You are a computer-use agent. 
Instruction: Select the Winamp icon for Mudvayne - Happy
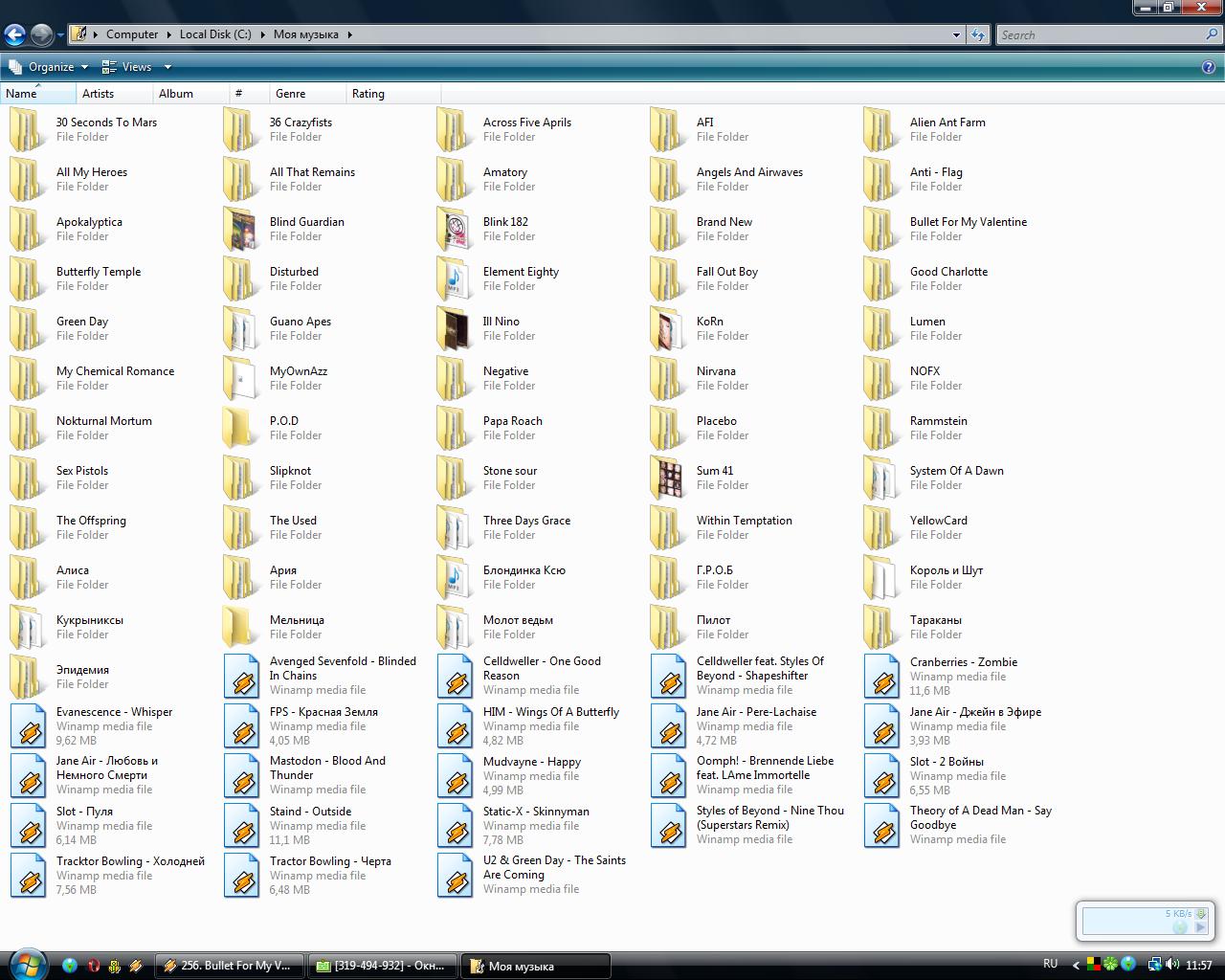pyautogui.click(x=455, y=775)
